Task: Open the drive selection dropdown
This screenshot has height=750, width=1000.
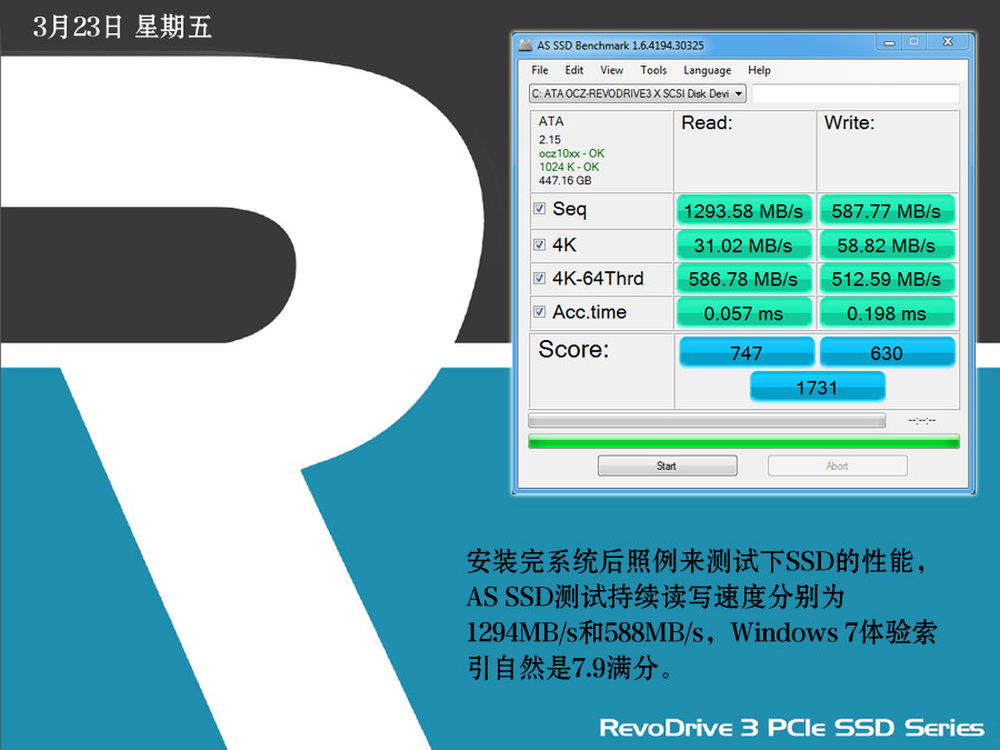Action: [x=637, y=94]
